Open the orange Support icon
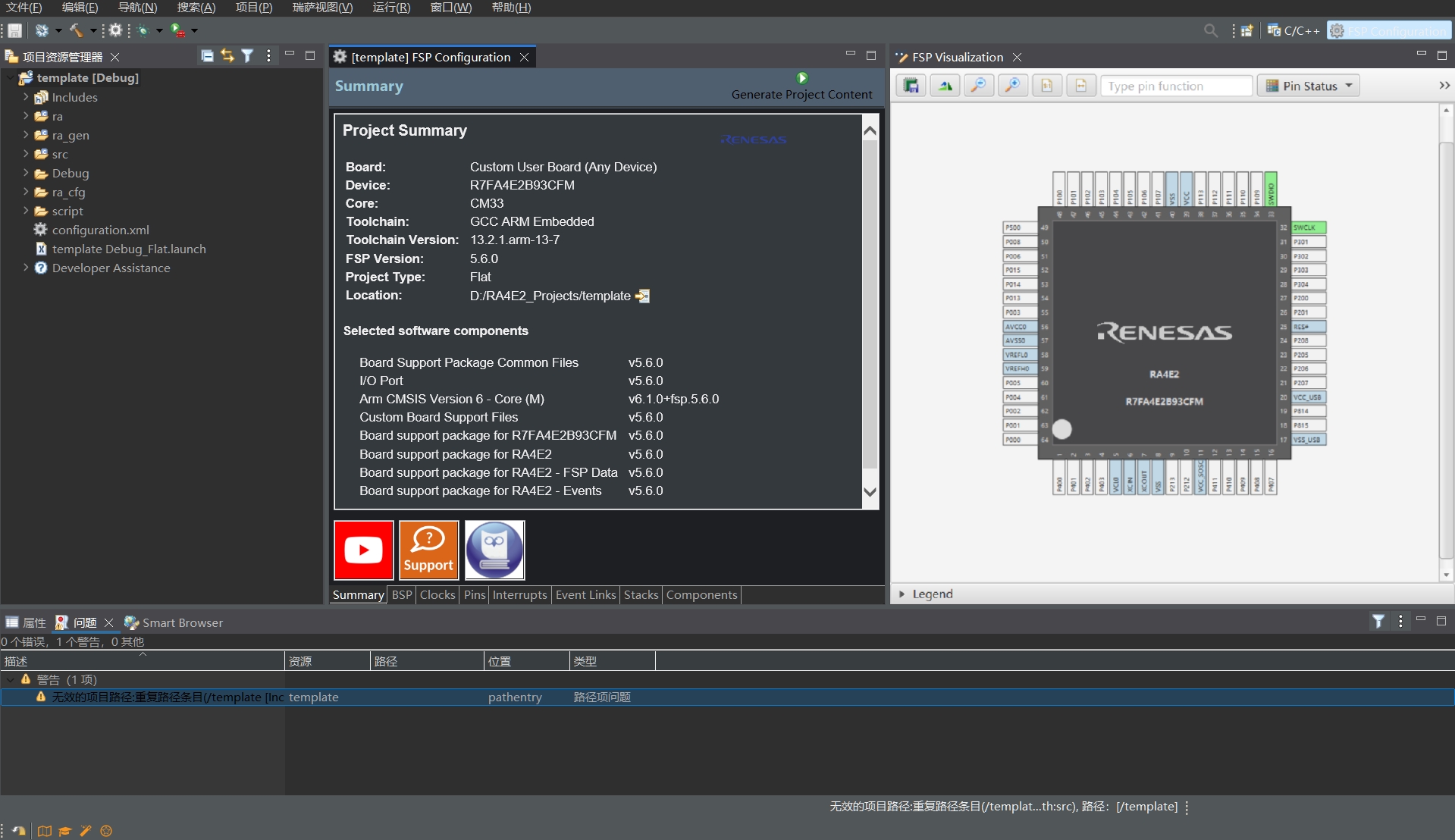This screenshot has width=1455, height=840. coord(428,550)
